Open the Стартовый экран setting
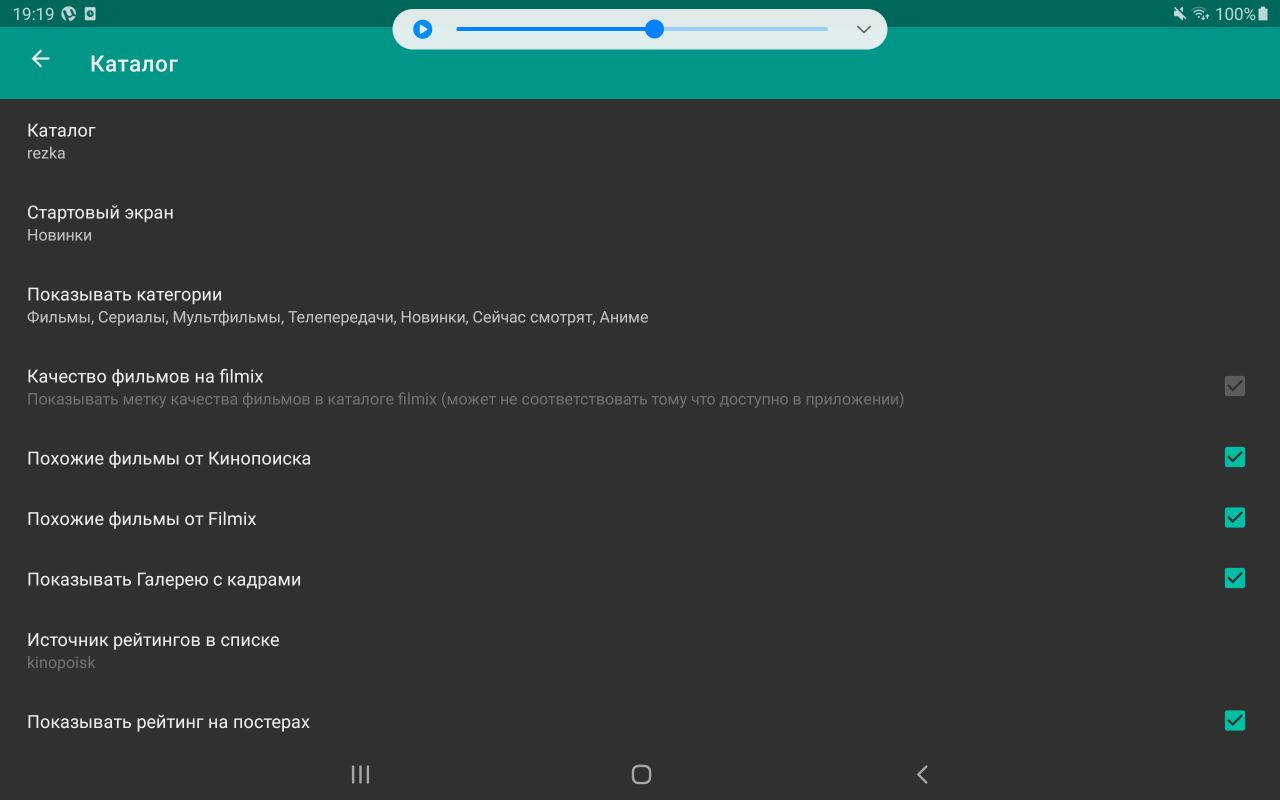 click(x=640, y=223)
